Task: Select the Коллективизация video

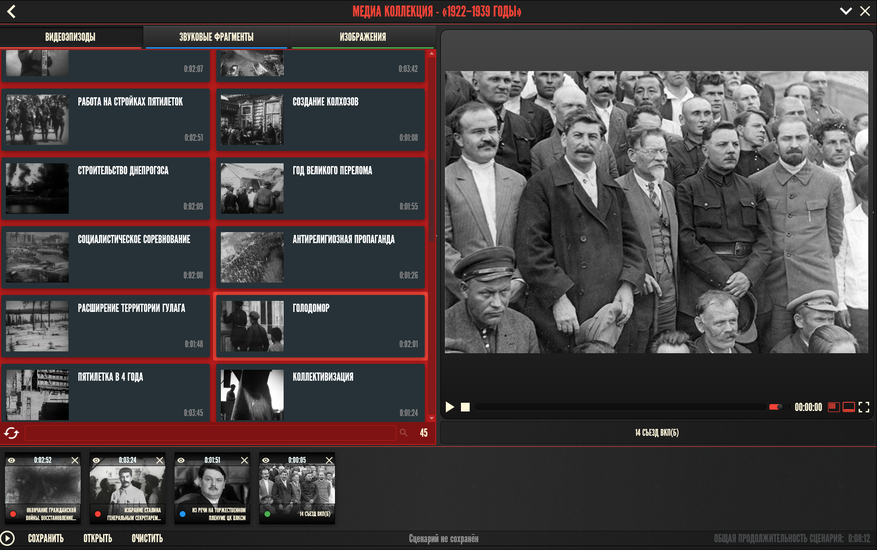Action: 320,393
